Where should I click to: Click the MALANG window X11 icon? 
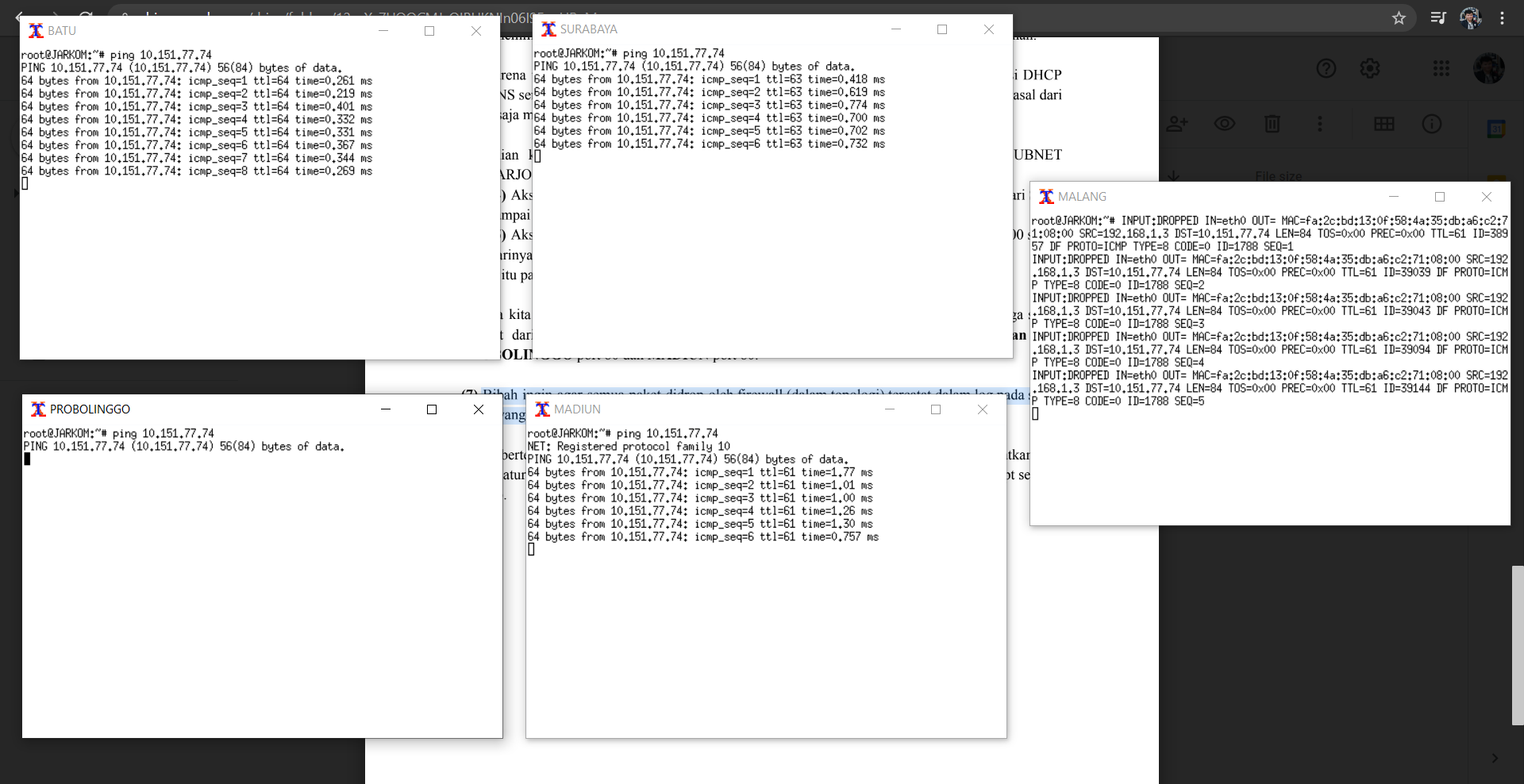pos(1046,197)
